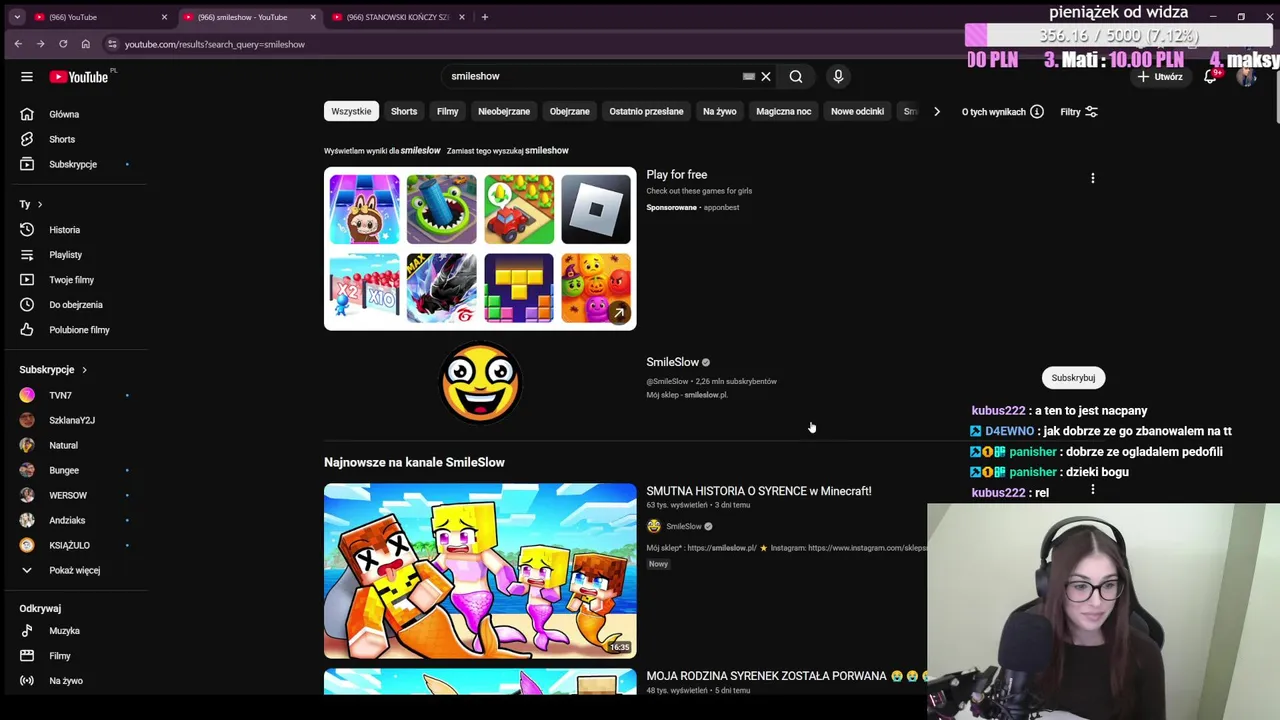
Task: Start voice search with microphone icon
Action: 838,76
